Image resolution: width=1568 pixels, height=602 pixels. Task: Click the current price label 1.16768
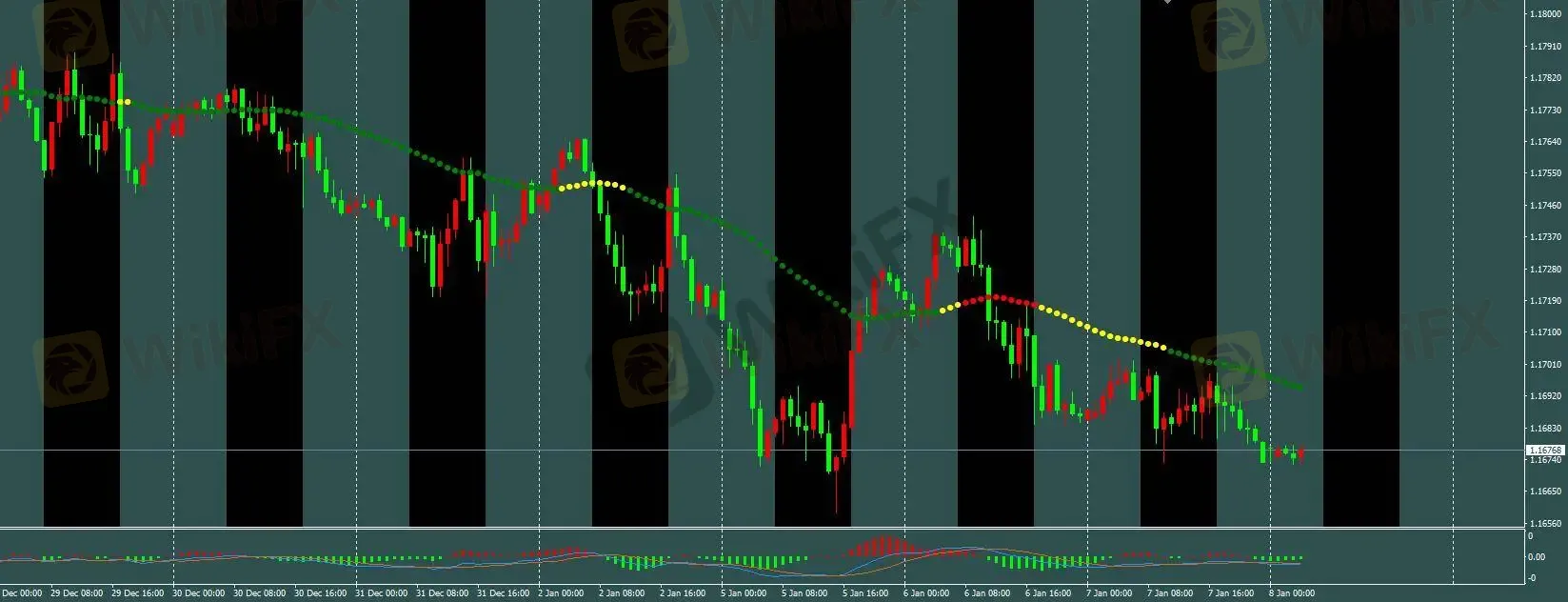click(1545, 450)
